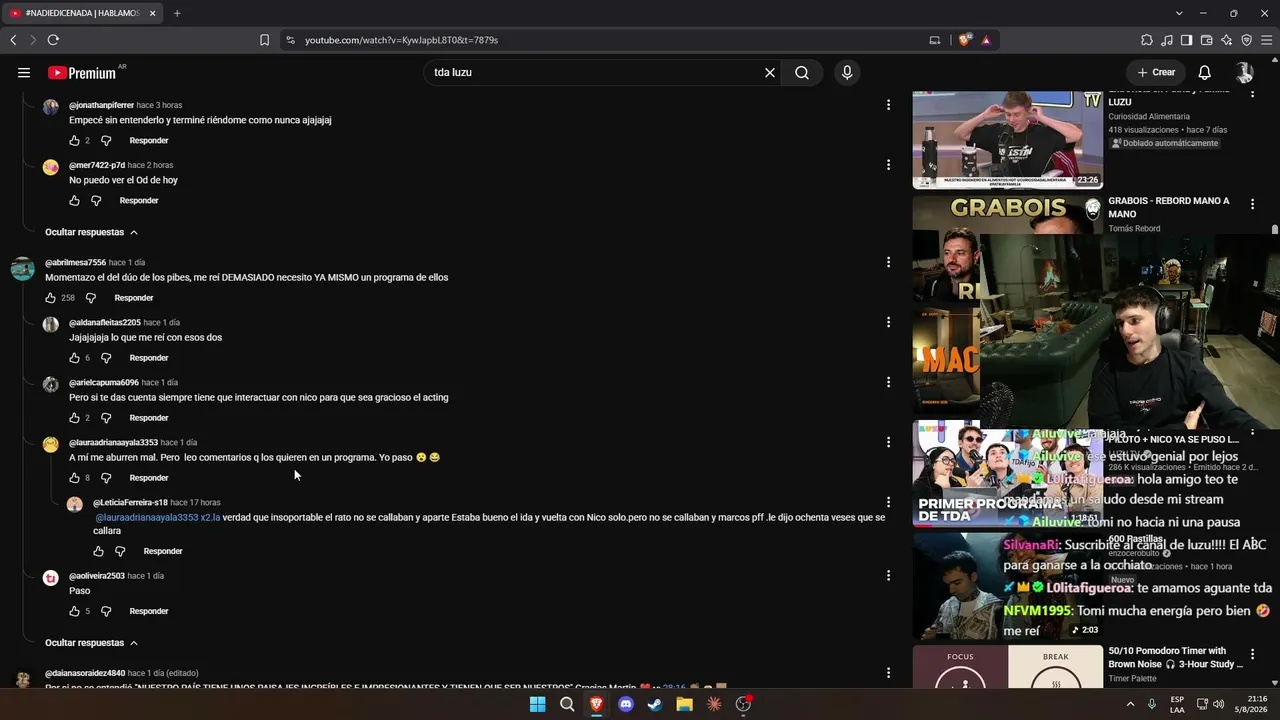Viewport: 1280px width, 720px height.
Task: Open the Brave Shields icon
Action: (x=964, y=40)
